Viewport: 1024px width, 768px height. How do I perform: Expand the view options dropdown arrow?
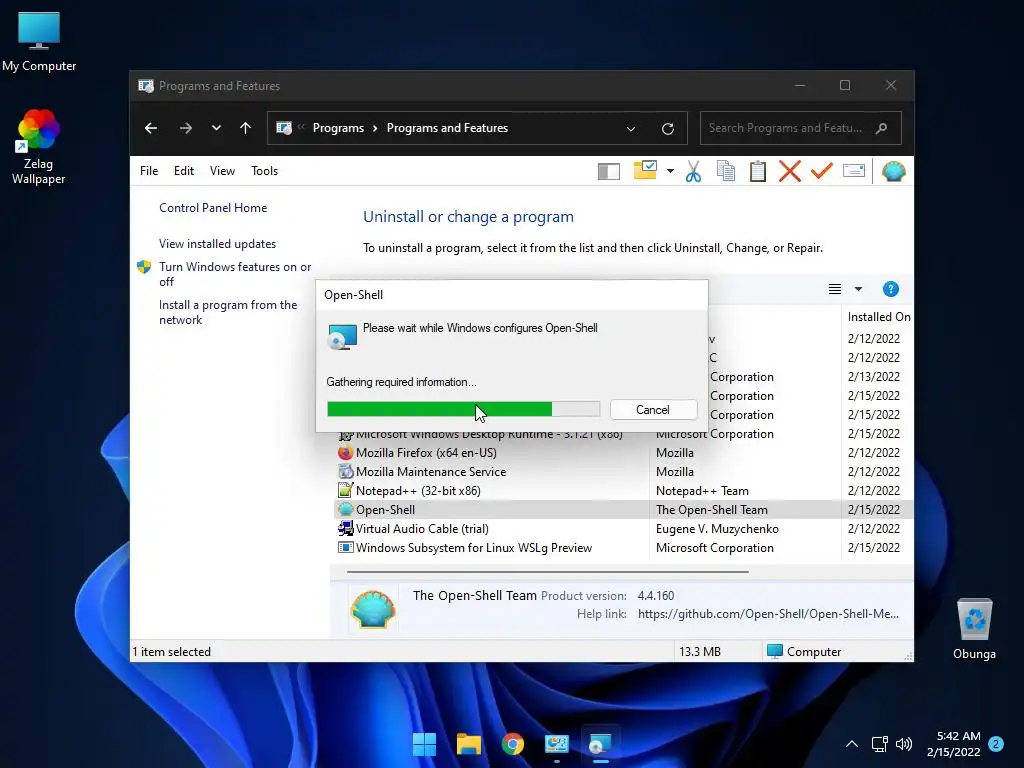point(858,289)
